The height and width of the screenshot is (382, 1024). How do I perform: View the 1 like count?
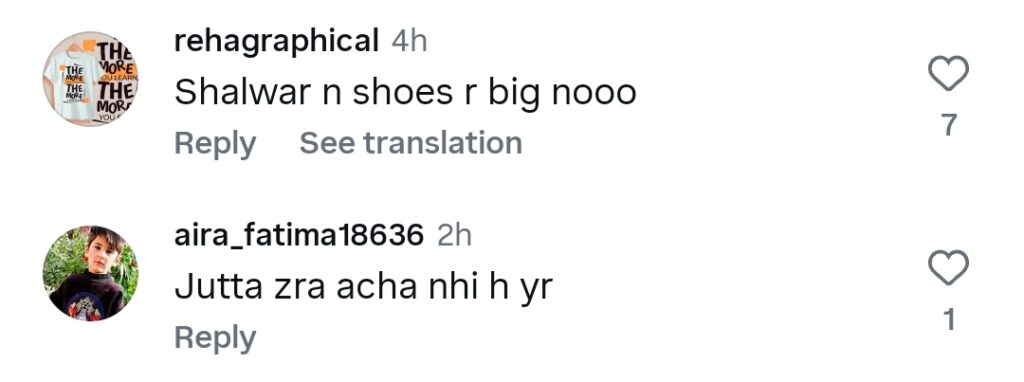point(950,319)
